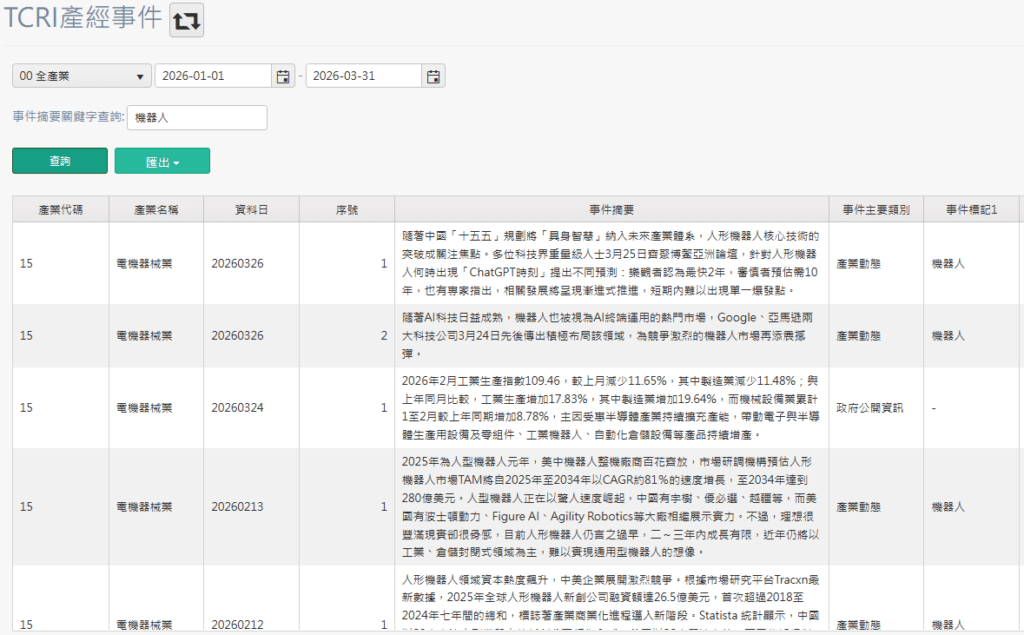Screen dimensions: 1024x635
Task: Sort by the 序號 column header
Action: (x=347, y=210)
